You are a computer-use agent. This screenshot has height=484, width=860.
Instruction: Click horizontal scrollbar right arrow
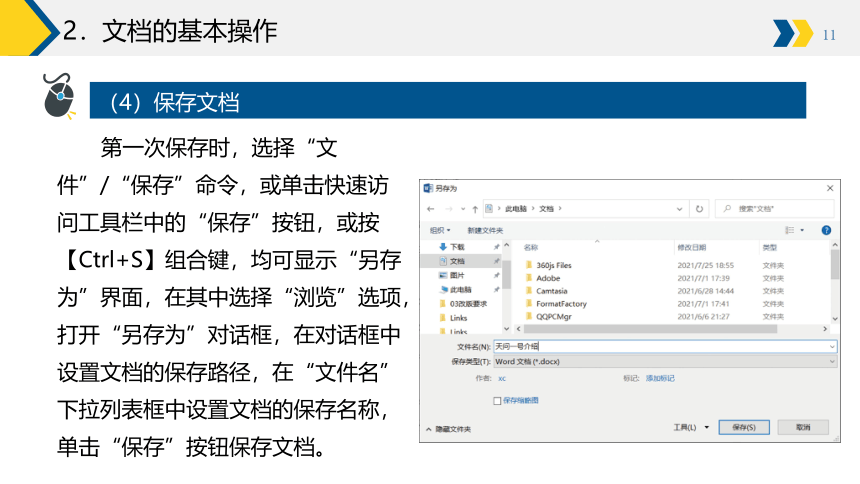pyautogui.click(x=825, y=329)
